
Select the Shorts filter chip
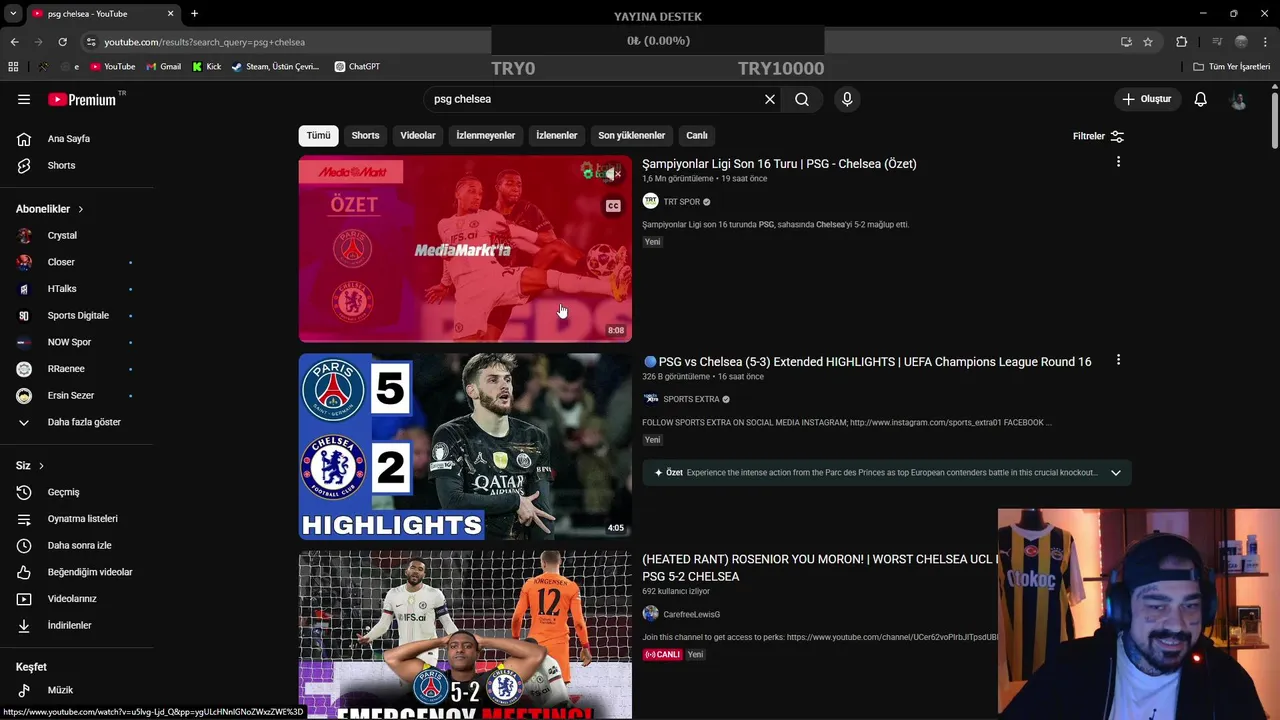[x=365, y=136]
